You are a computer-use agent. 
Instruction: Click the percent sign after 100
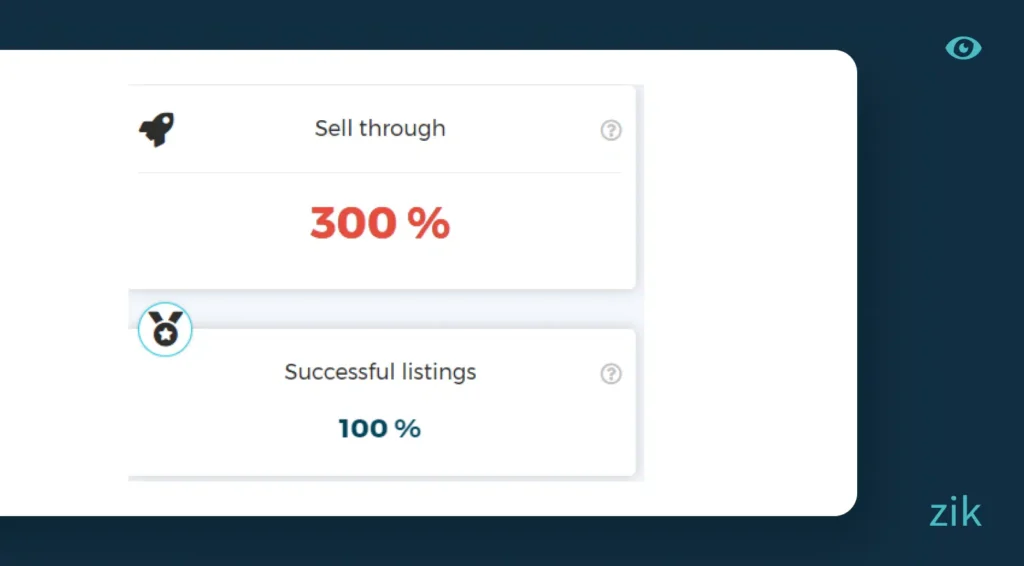(x=407, y=429)
